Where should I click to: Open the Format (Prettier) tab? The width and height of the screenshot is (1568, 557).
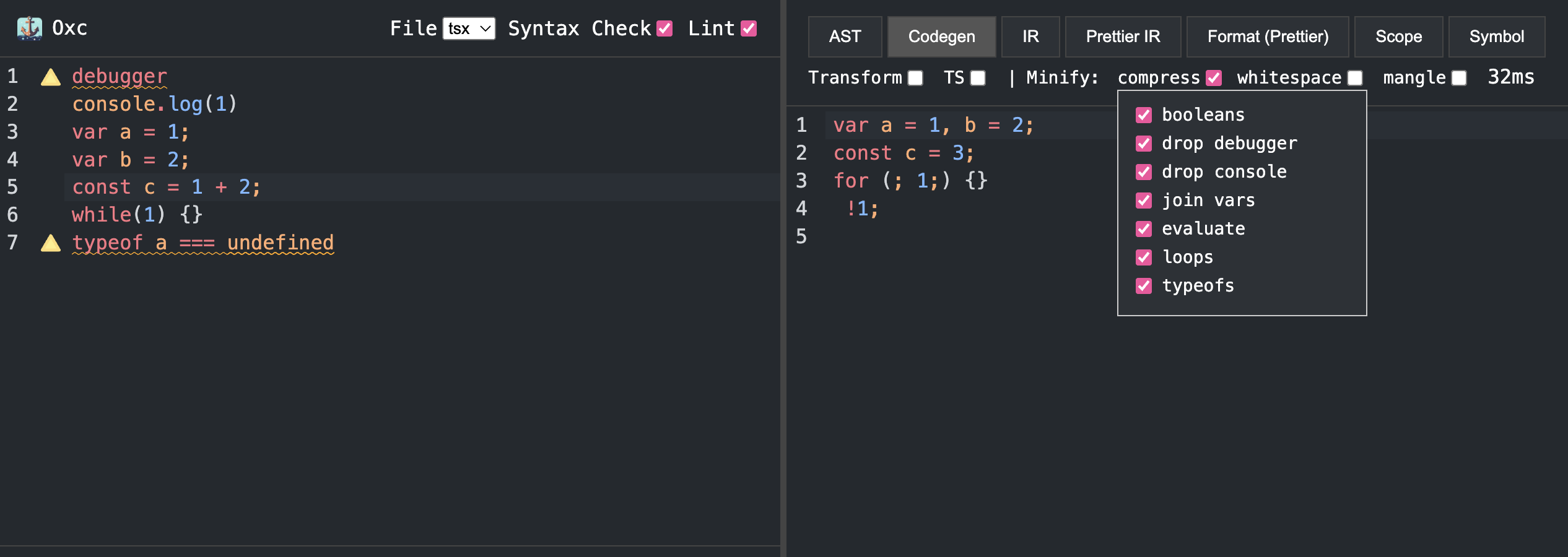click(x=1268, y=37)
